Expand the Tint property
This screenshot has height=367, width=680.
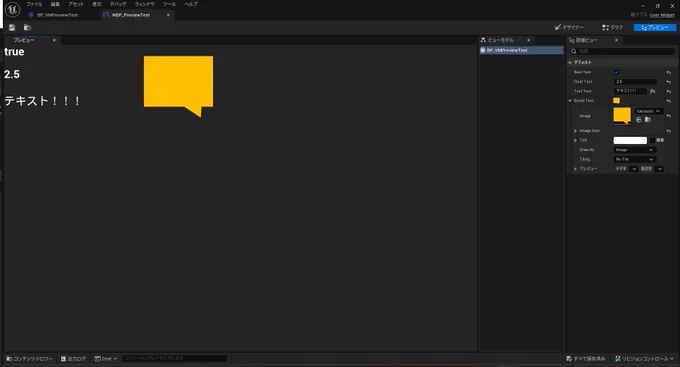tap(575, 141)
